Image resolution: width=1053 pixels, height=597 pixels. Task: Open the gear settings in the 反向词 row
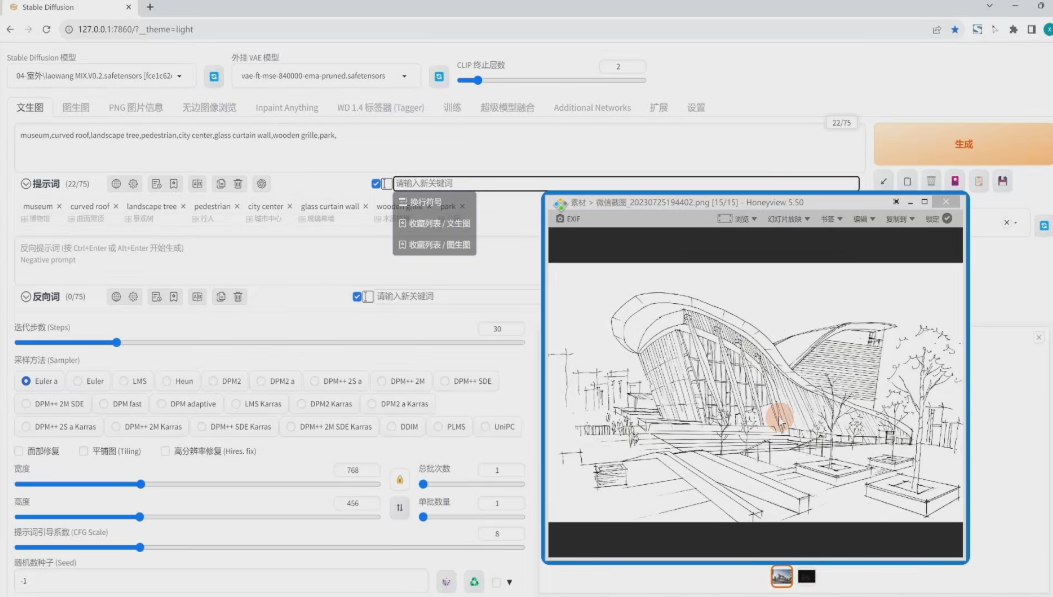click(133, 296)
